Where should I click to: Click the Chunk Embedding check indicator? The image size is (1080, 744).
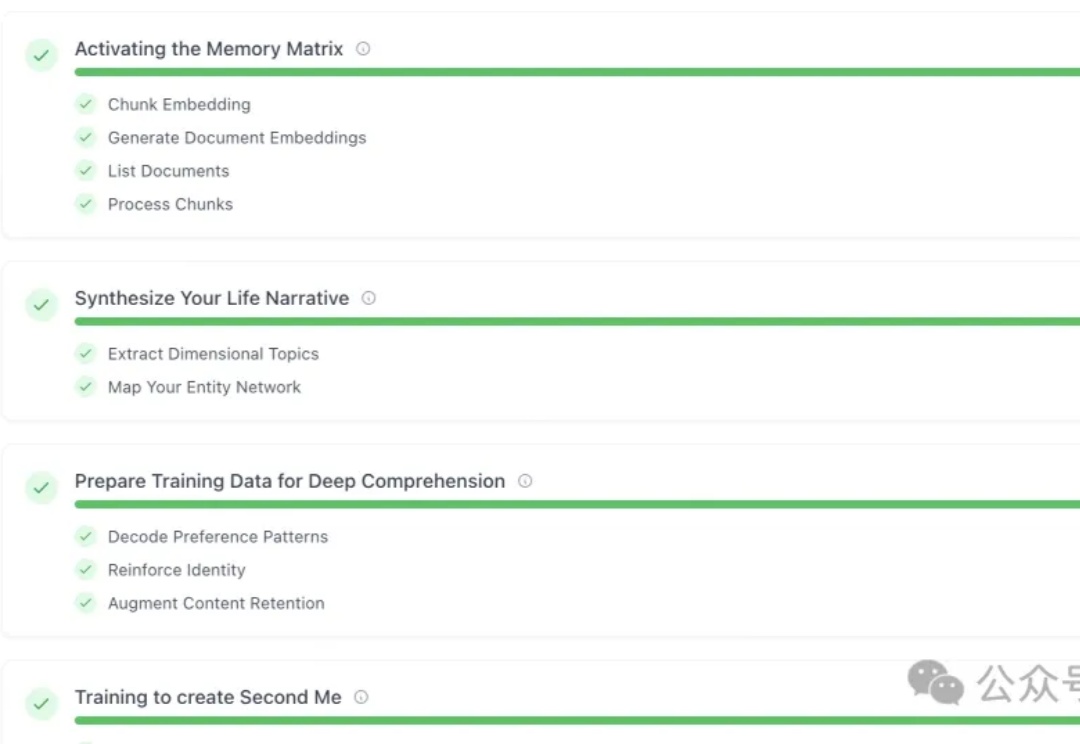click(x=85, y=104)
